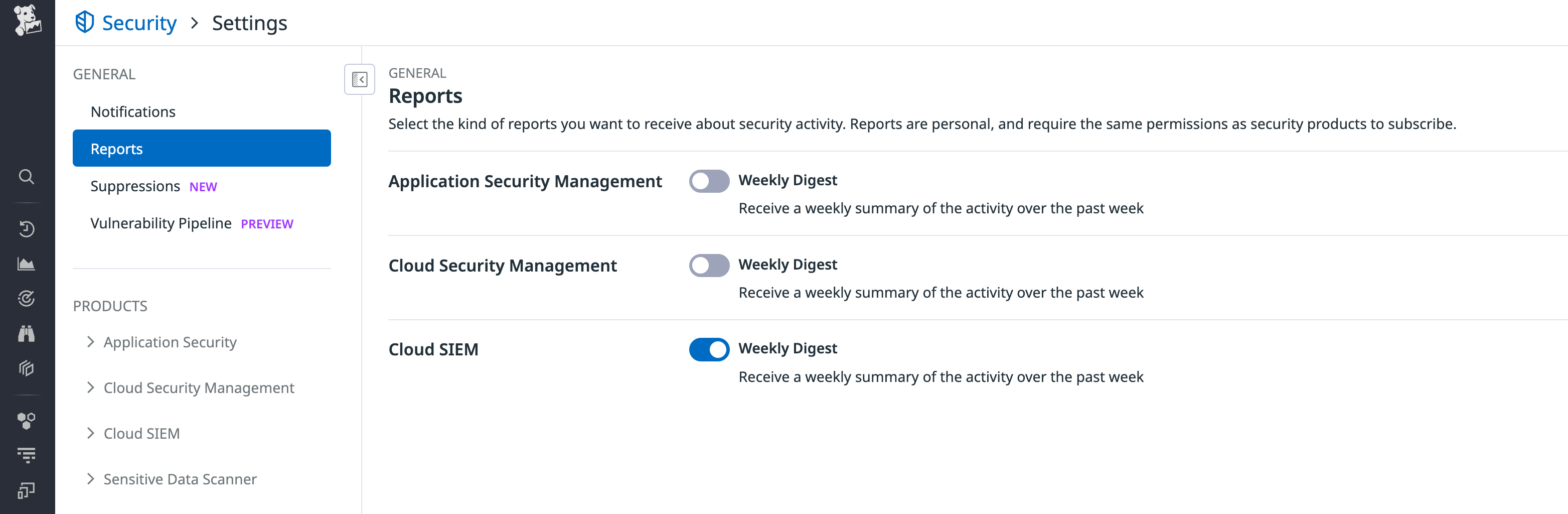The width and height of the screenshot is (1568, 514).
Task: Click the overlapping windows icon in the sidebar
Action: click(25, 490)
